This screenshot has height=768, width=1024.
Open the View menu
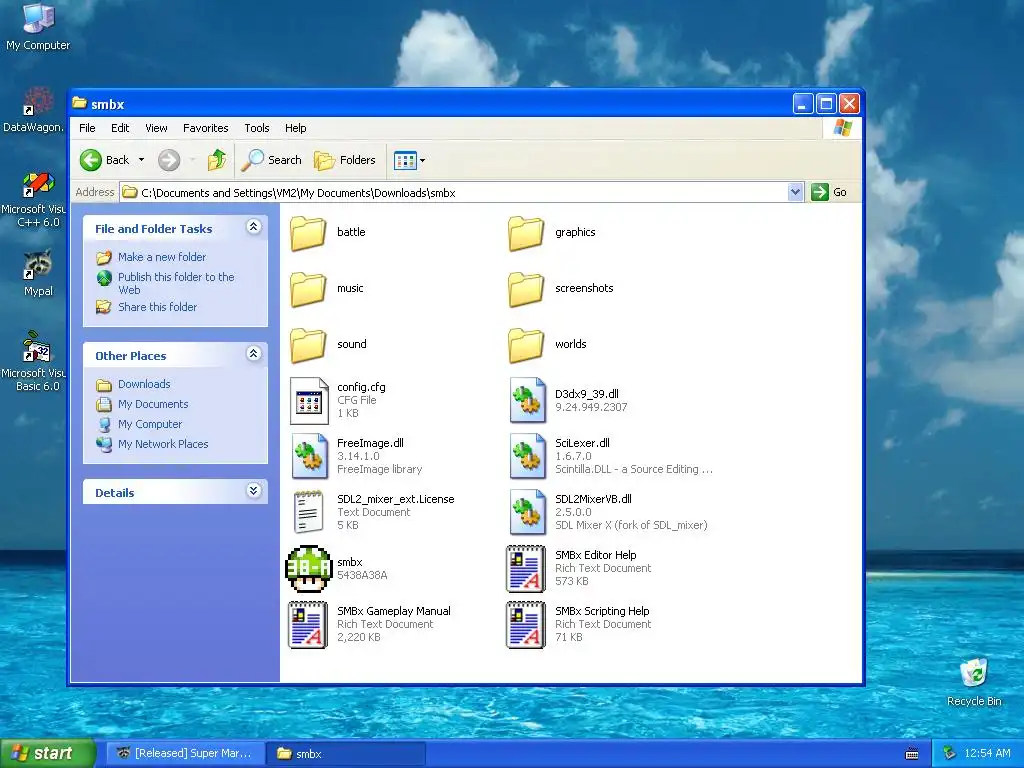tap(156, 128)
